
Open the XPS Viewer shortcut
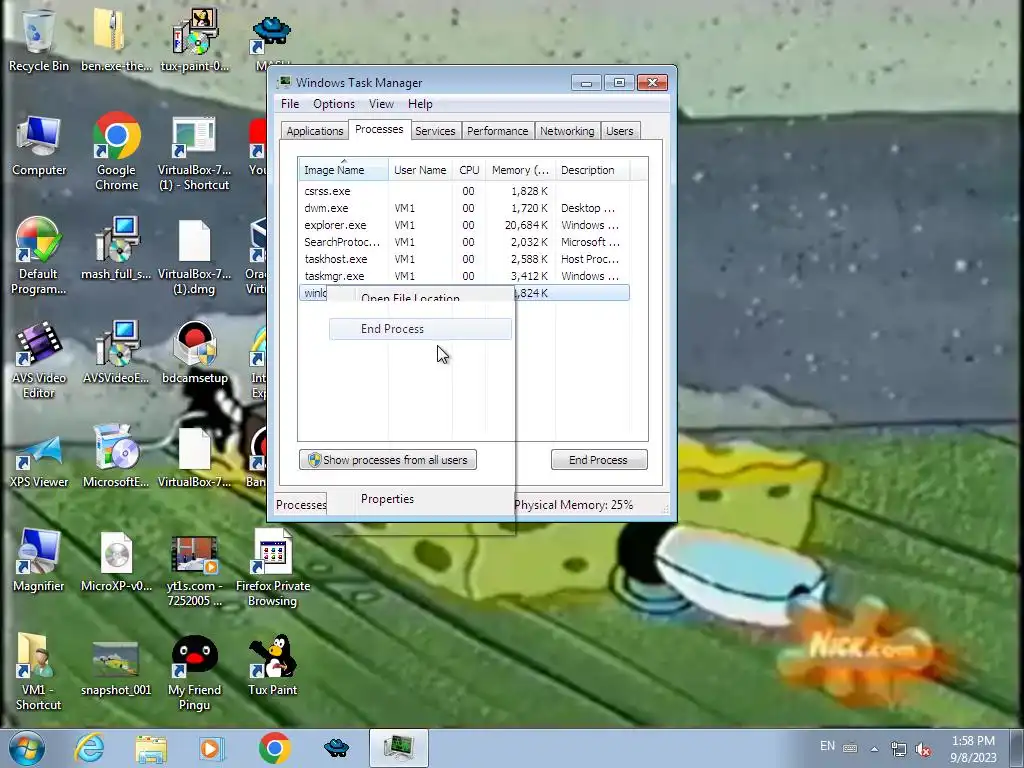point(39,460)
